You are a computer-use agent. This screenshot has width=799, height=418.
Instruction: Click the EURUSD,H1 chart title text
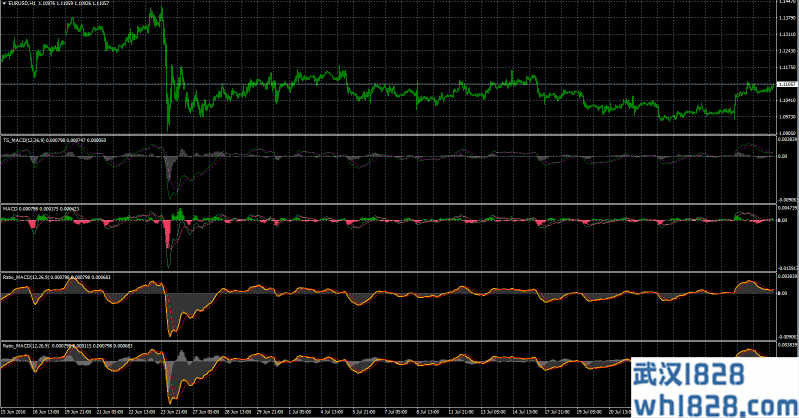tap(21, 4)
